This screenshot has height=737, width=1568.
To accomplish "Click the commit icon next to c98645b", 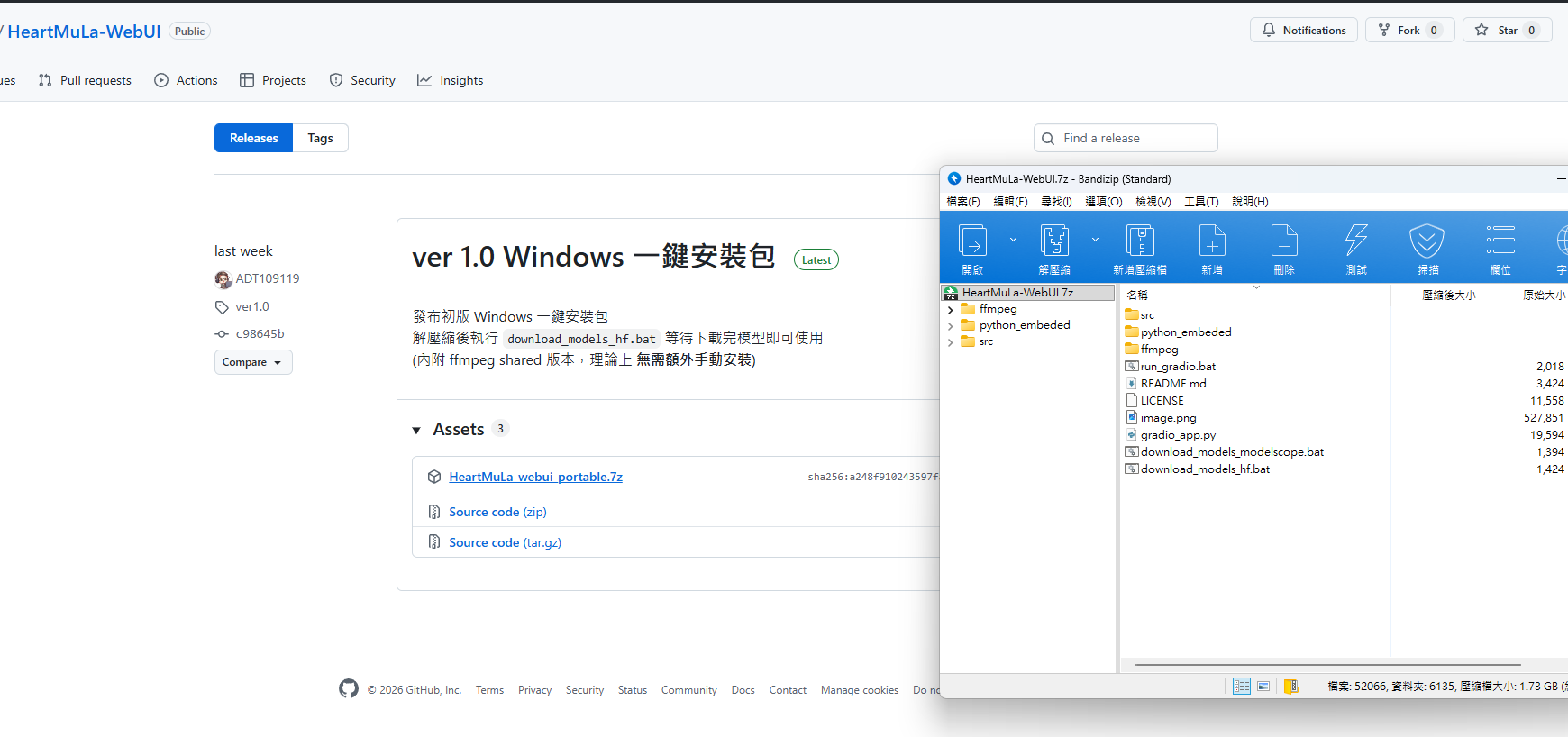I will click(x=222, y=334).
